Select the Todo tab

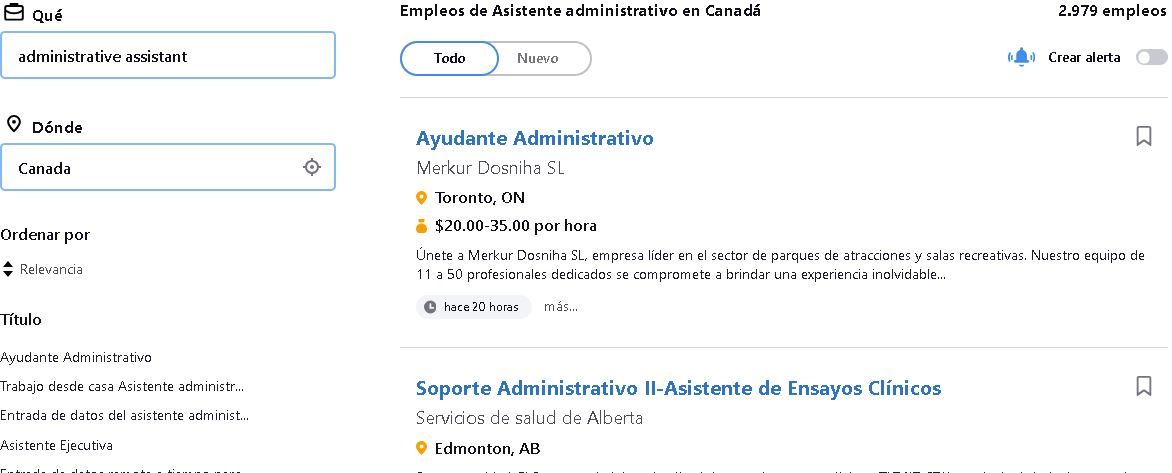(449, 58)
